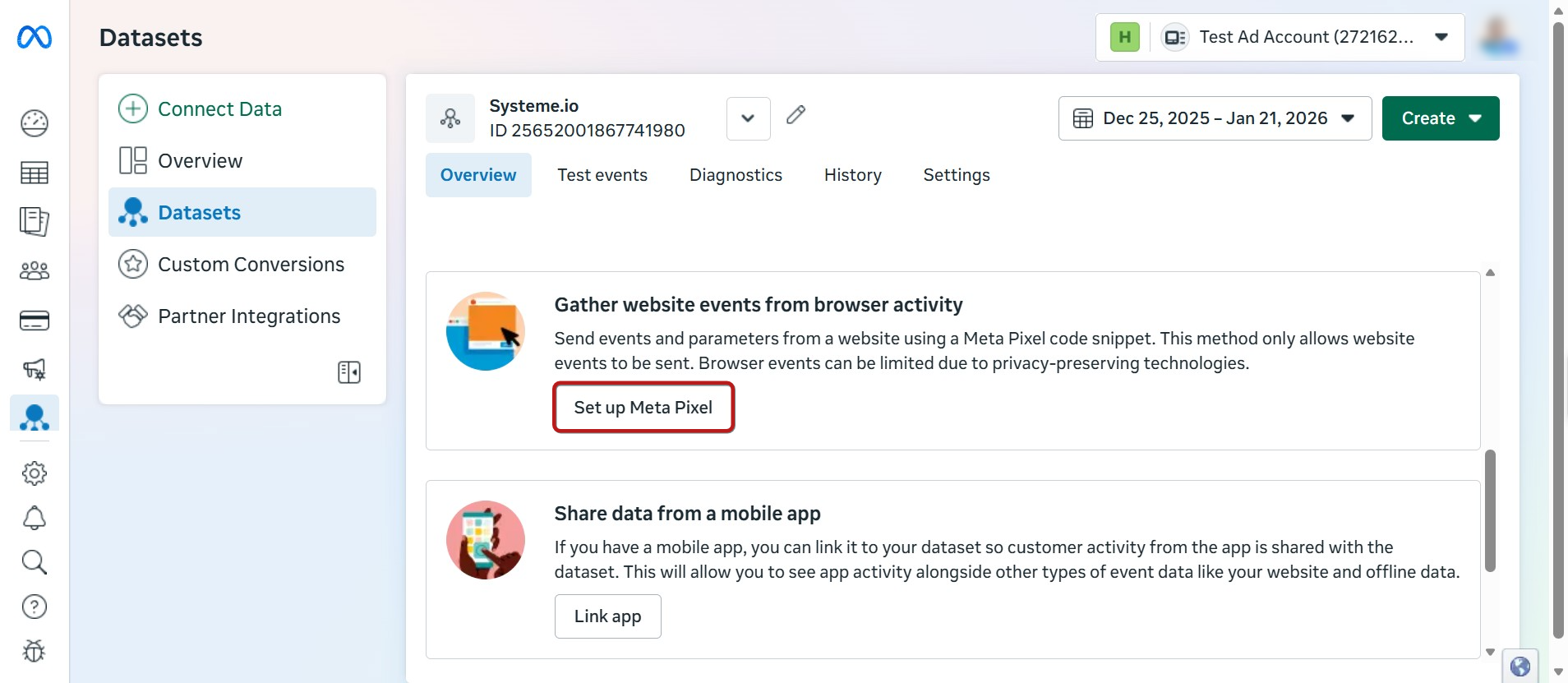Open the help question mark icon
Screen dimensions: 1568x683
tap(35, 607)
